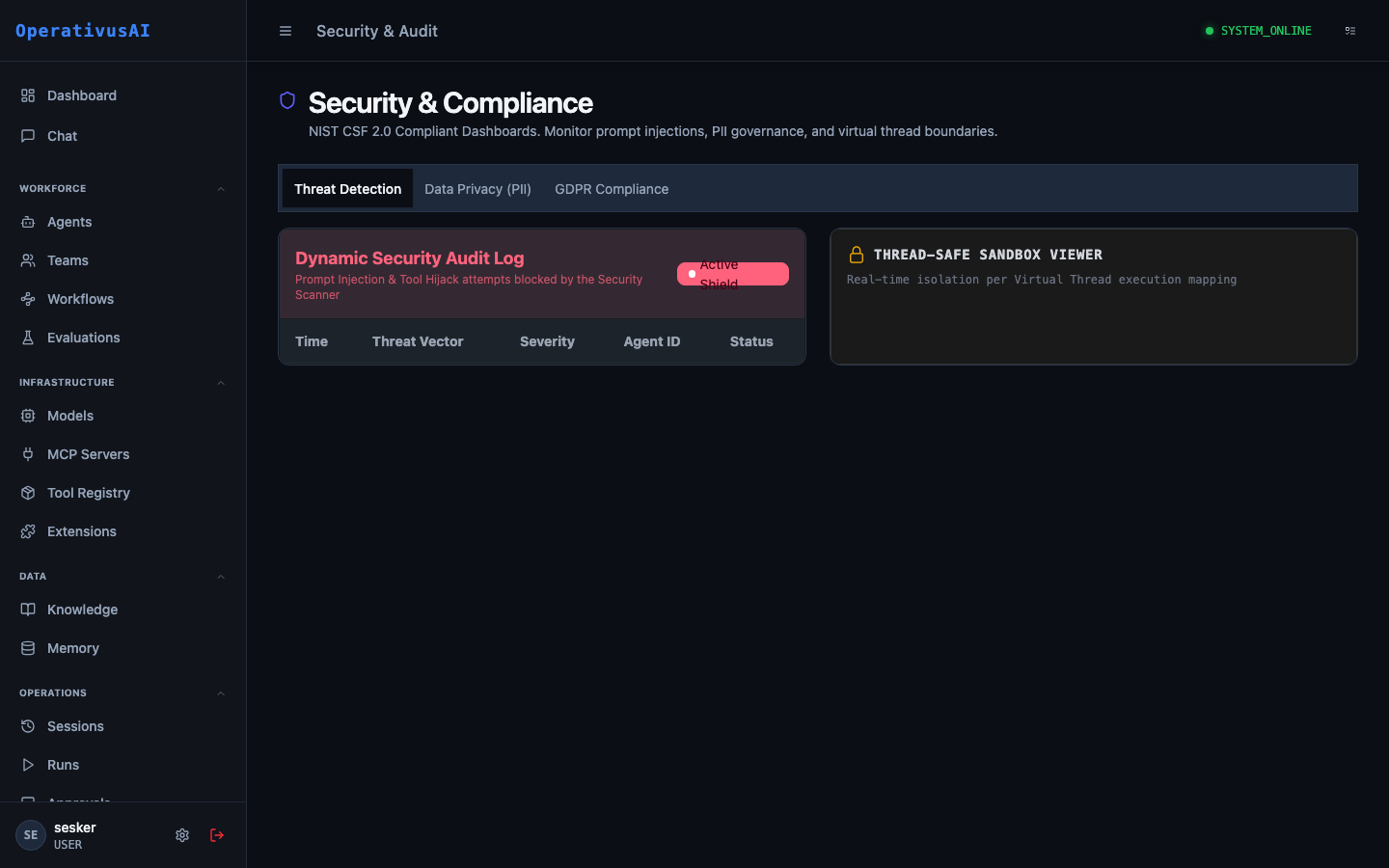This screenshot has height=868, width=1389.
Task: Click the SE user avatar
Action: 31,835
